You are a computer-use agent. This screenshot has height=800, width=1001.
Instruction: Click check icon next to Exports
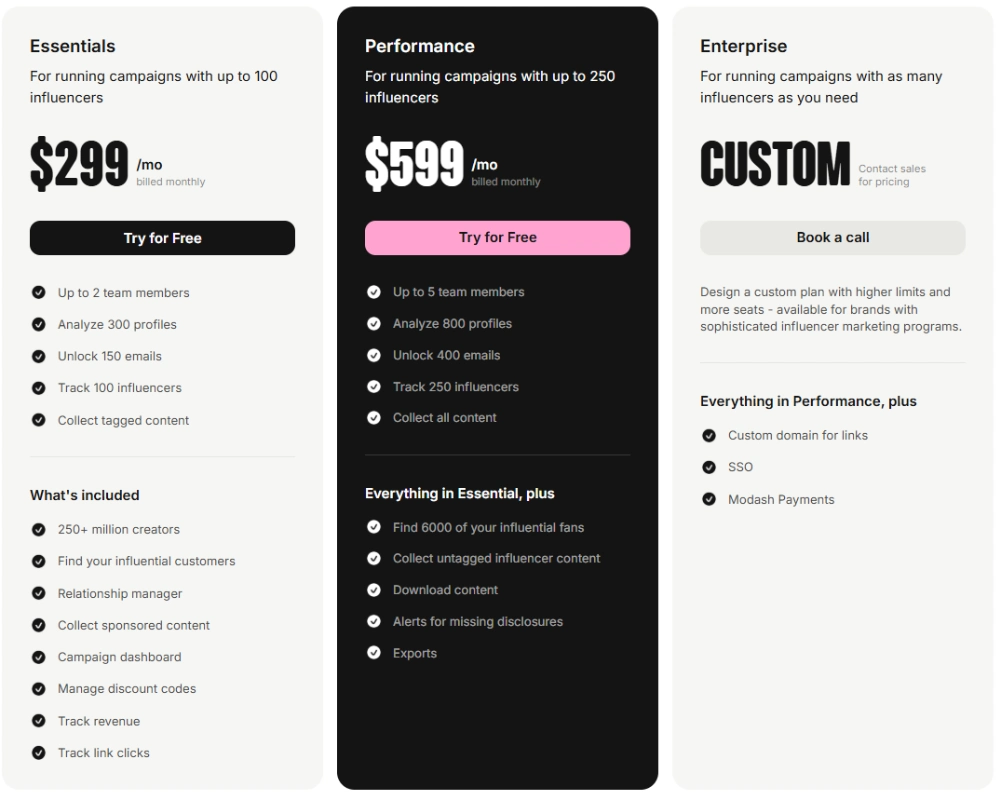(374, 653)
